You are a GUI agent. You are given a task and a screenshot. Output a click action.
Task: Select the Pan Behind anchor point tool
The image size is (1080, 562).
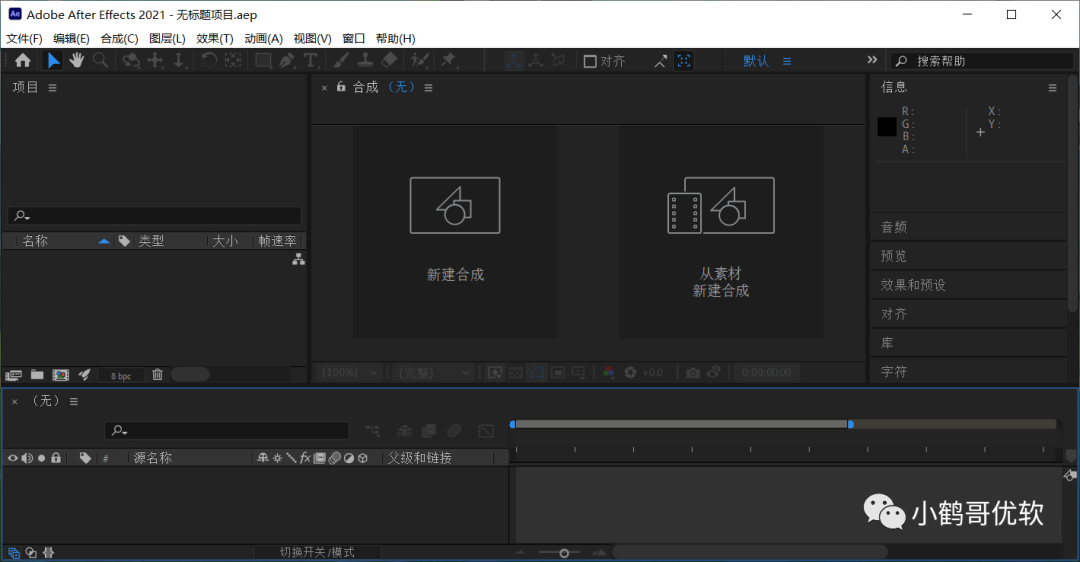[x=233, y=61]
